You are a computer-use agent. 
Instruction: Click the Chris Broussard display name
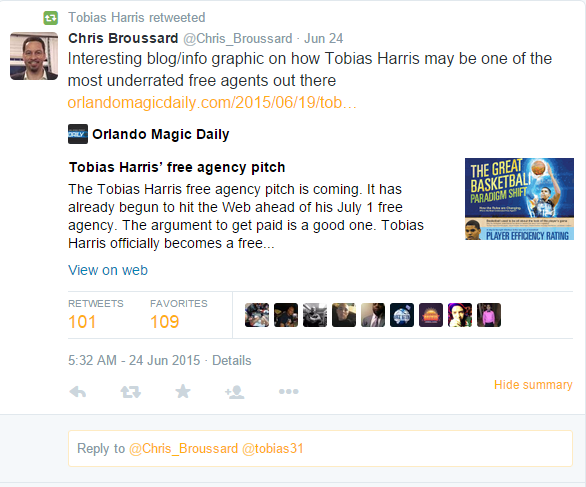[x=123, y=38]
